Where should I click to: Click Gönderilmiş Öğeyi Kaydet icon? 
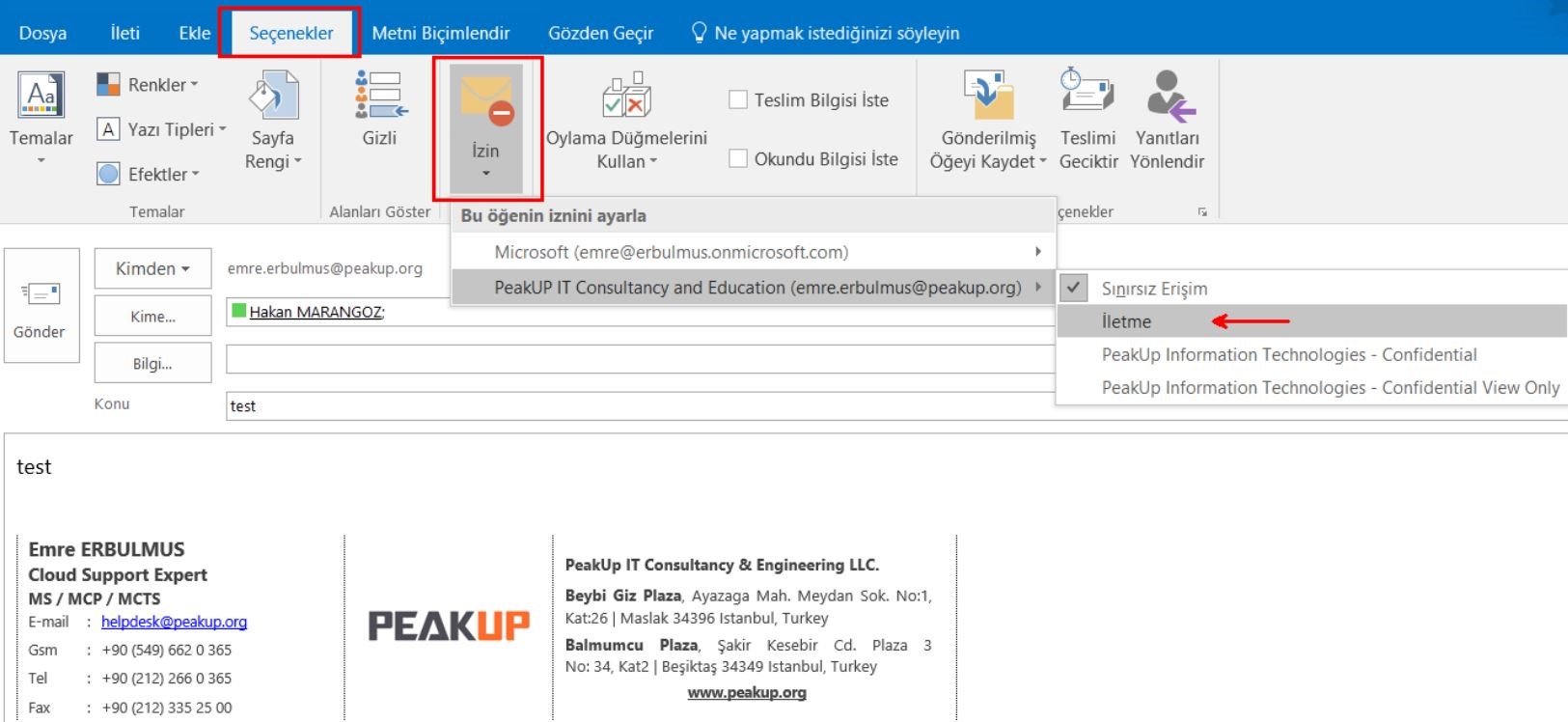988,97
